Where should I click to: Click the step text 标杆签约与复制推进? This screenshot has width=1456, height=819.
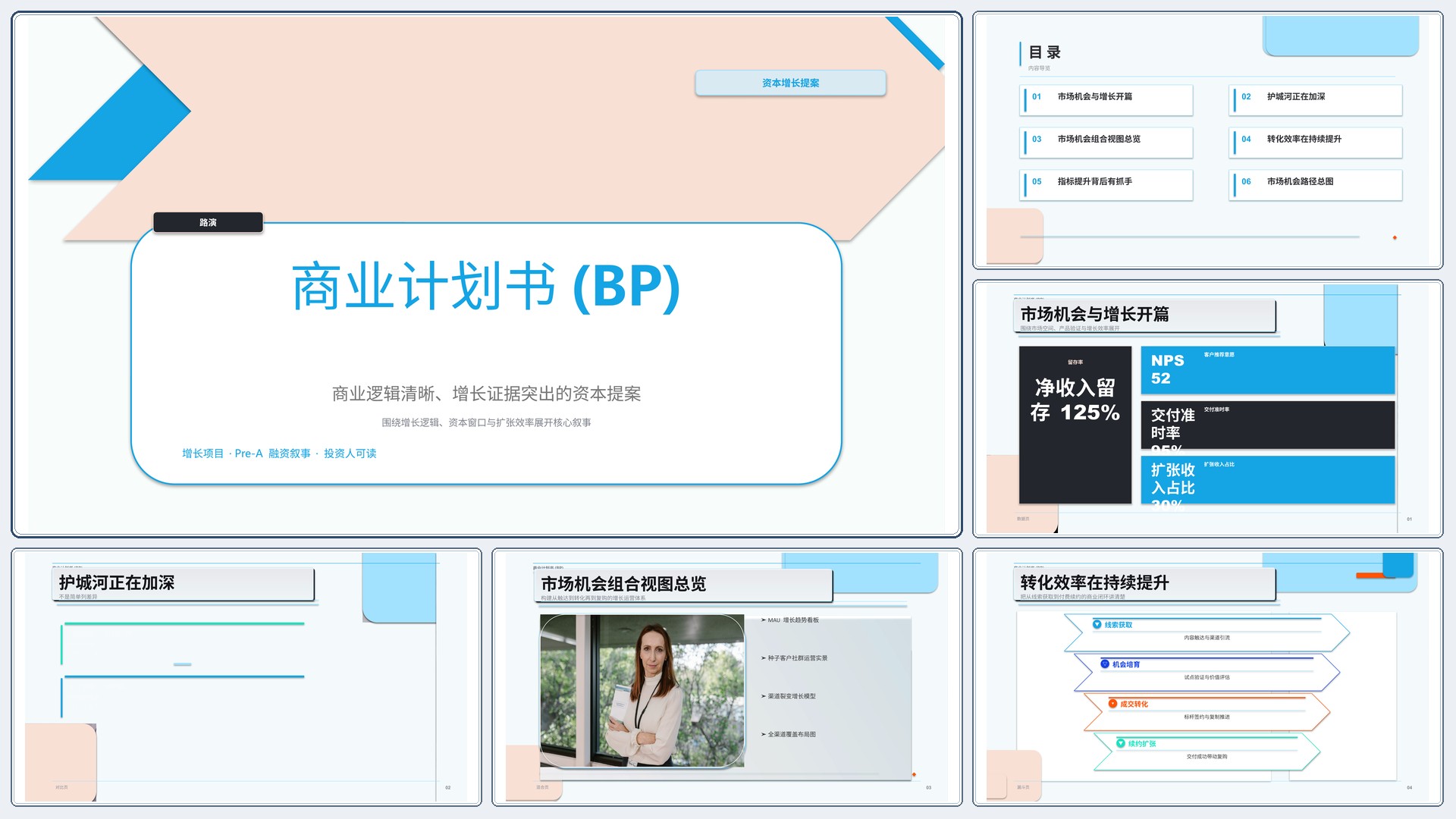coord(1207,717)
